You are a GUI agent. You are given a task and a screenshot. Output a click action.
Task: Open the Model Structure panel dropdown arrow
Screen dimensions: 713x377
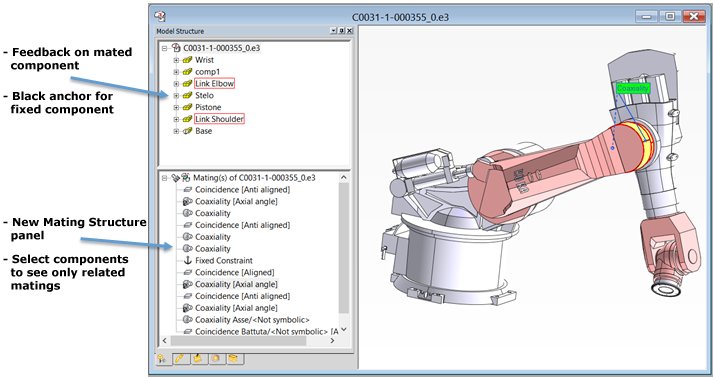[x=334, y=30]
